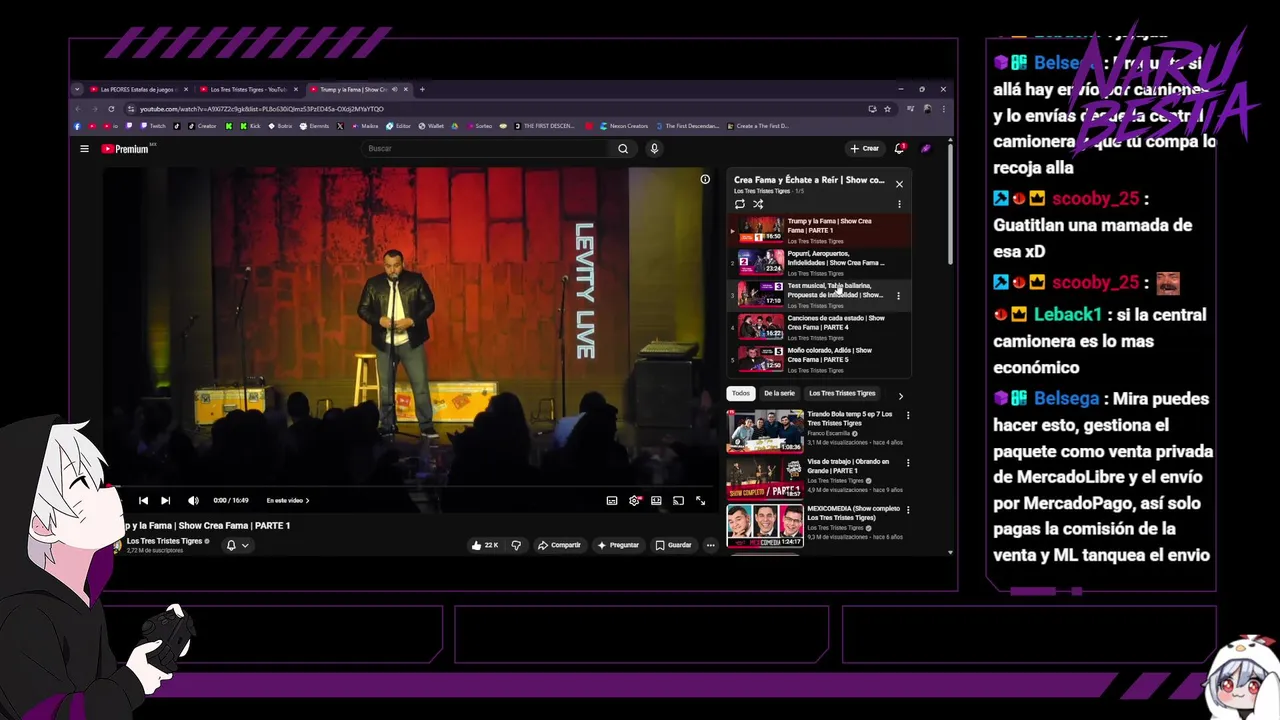Screen dimensions: 1280x720
Task: Toggle playlist loop in the Crea Fama panel
Action: (740, 204)
